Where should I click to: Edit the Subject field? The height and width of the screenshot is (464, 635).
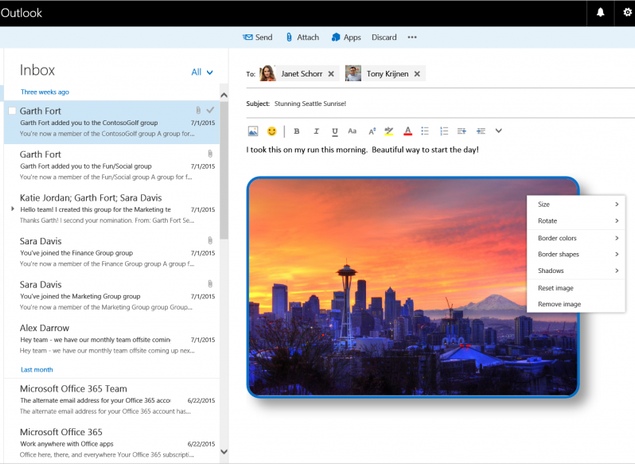(x=440, y=104)
